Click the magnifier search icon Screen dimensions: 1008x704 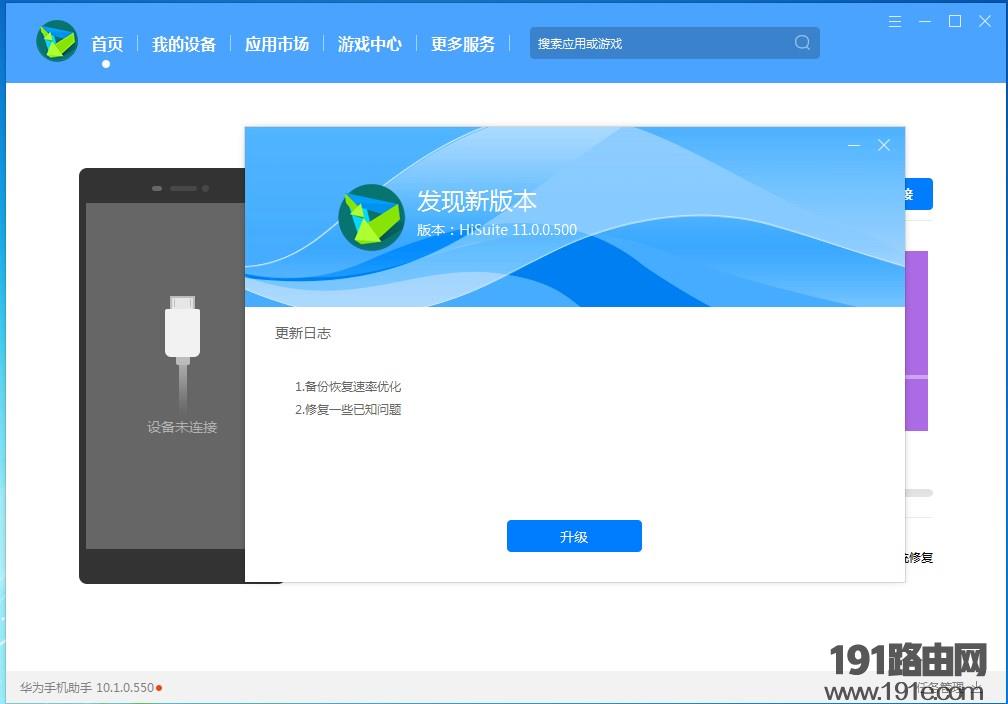tap(802, 42)
